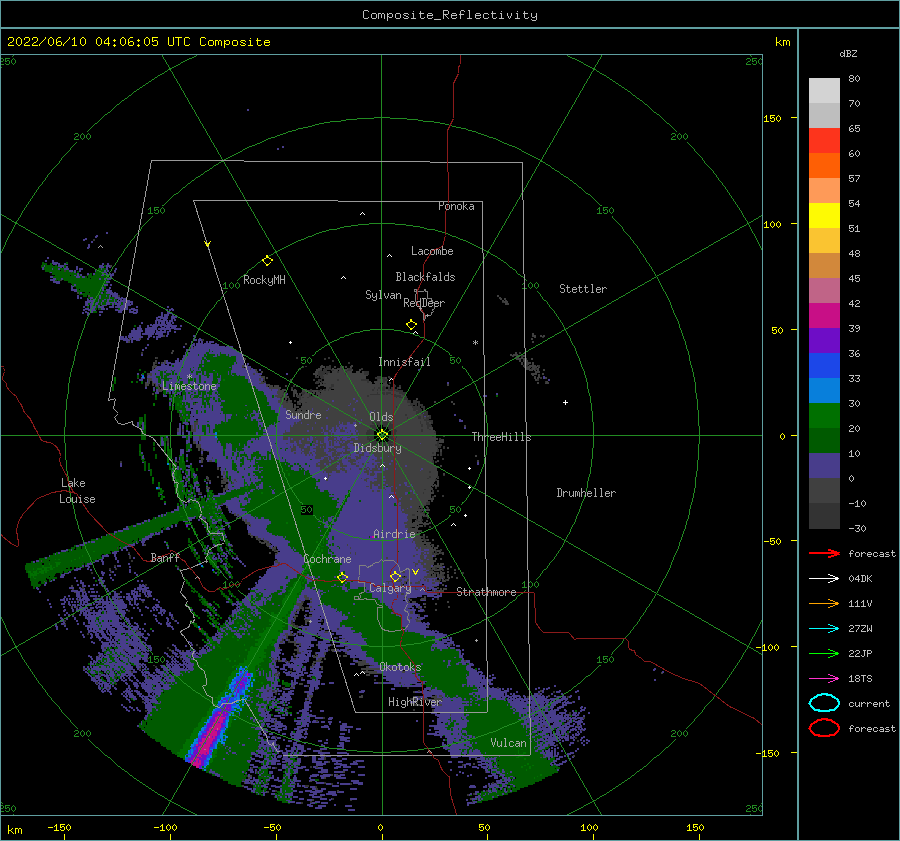Pick the red 65 dBZ color swatch
The width and height of the screenshot is (900, 841).
[x=824, y=141]
